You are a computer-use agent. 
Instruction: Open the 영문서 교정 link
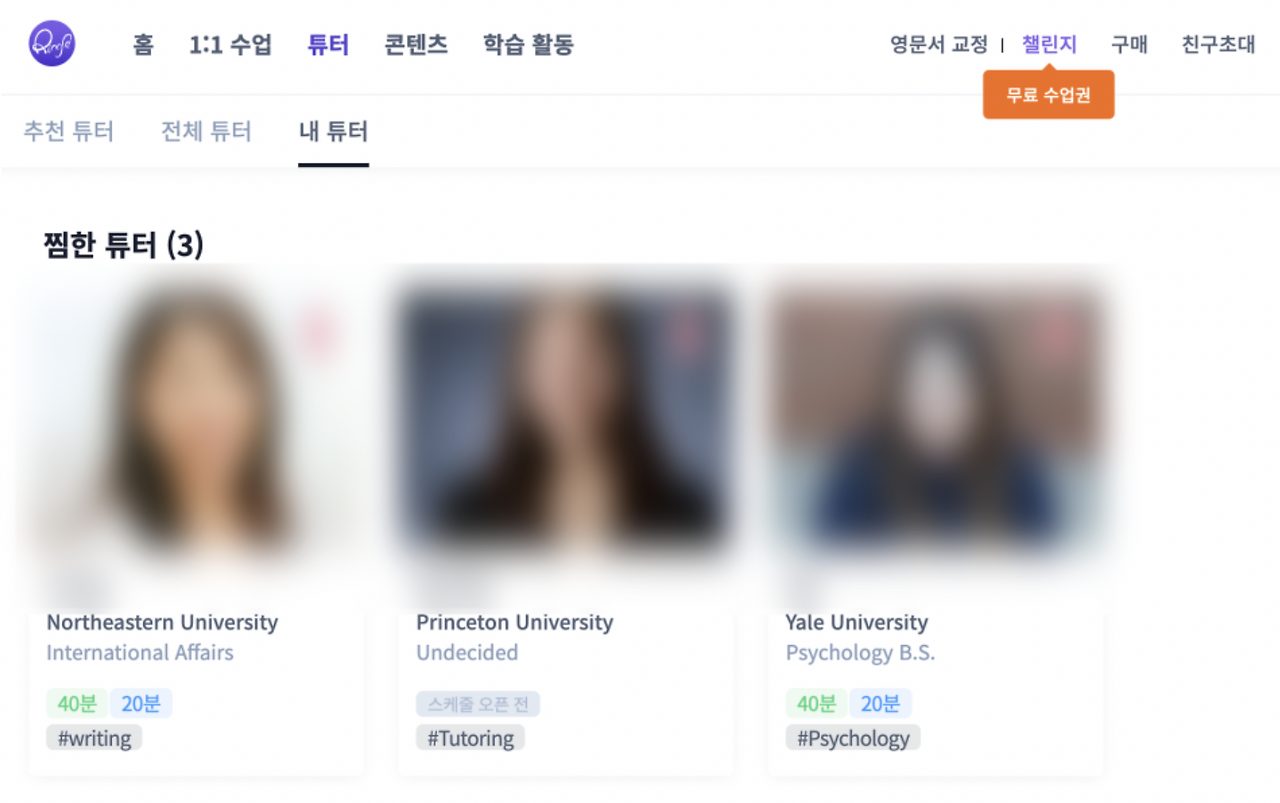pos(939,45)
